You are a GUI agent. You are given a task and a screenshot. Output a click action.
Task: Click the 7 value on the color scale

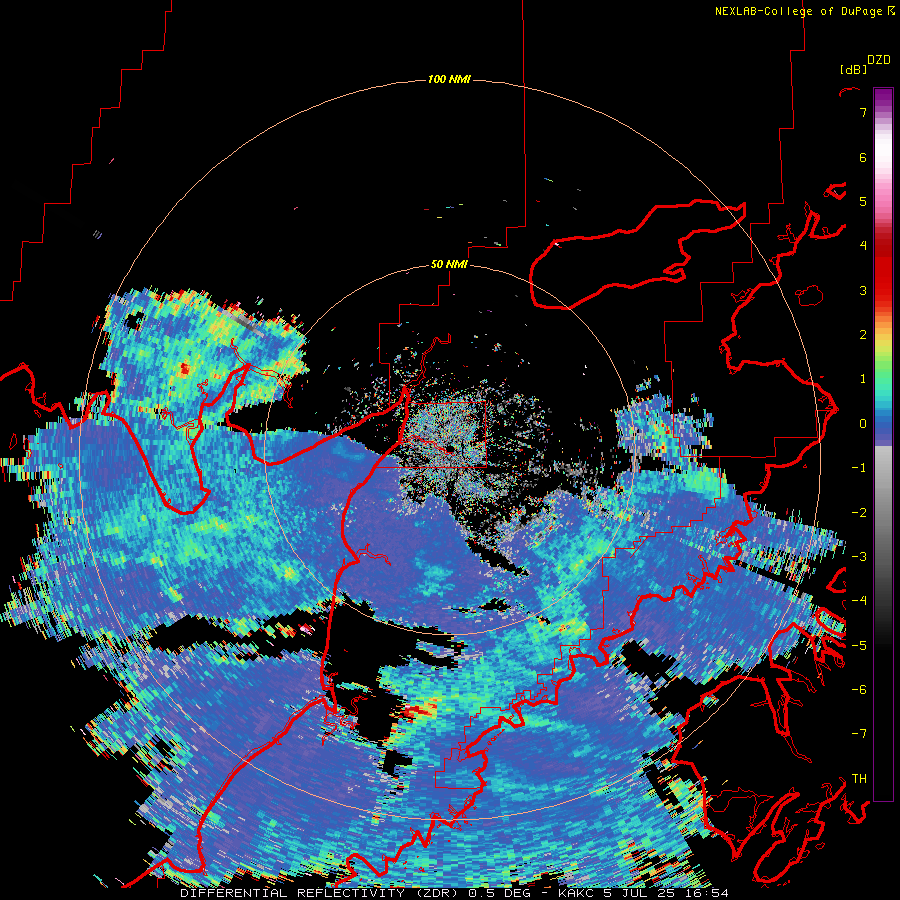click(863, 112)
